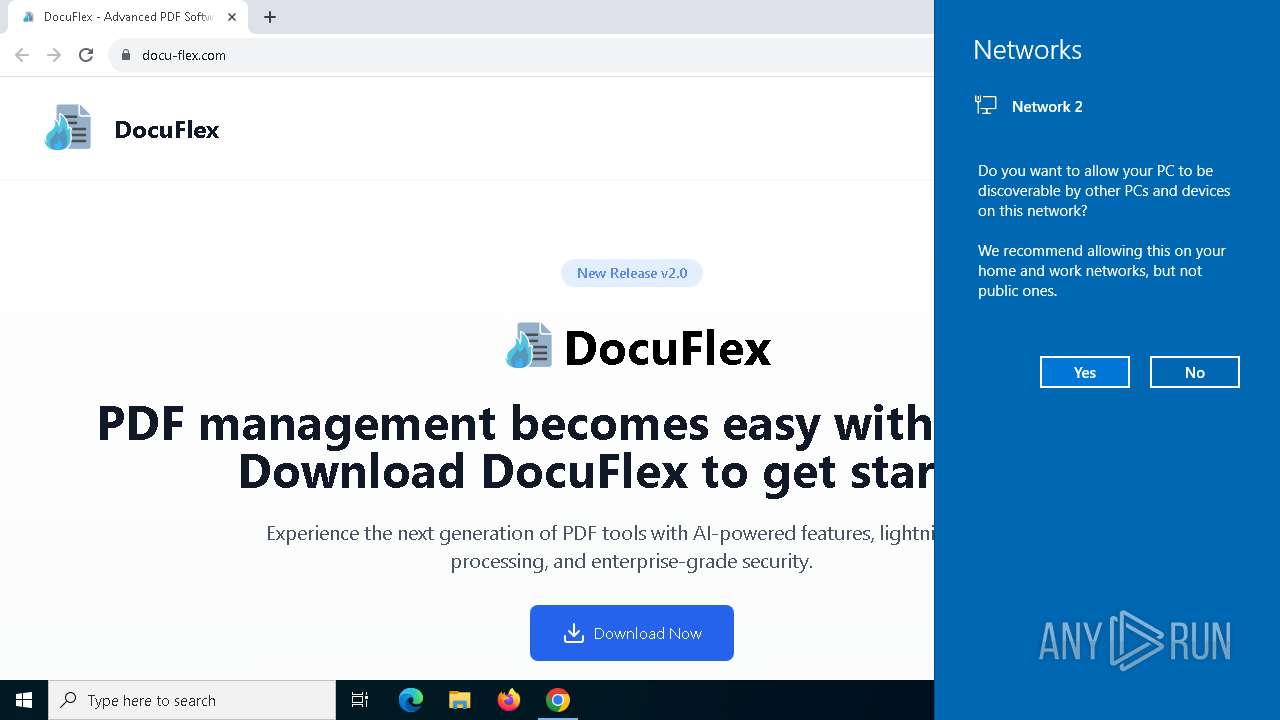Click the DocuFlex flame logo in header
Image resolution: width=1280 pixels, height=720 pixels.
tap(68, 128)
